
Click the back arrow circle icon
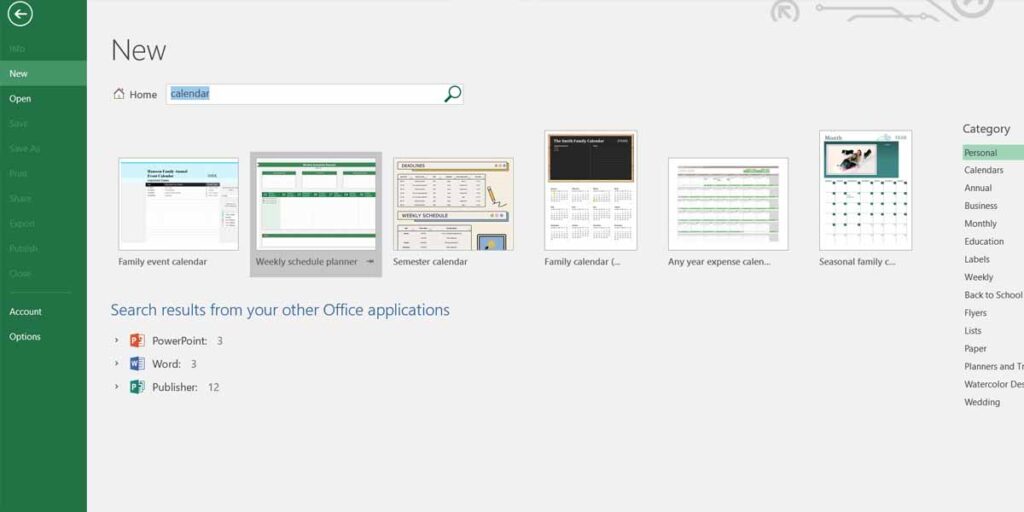20,14
